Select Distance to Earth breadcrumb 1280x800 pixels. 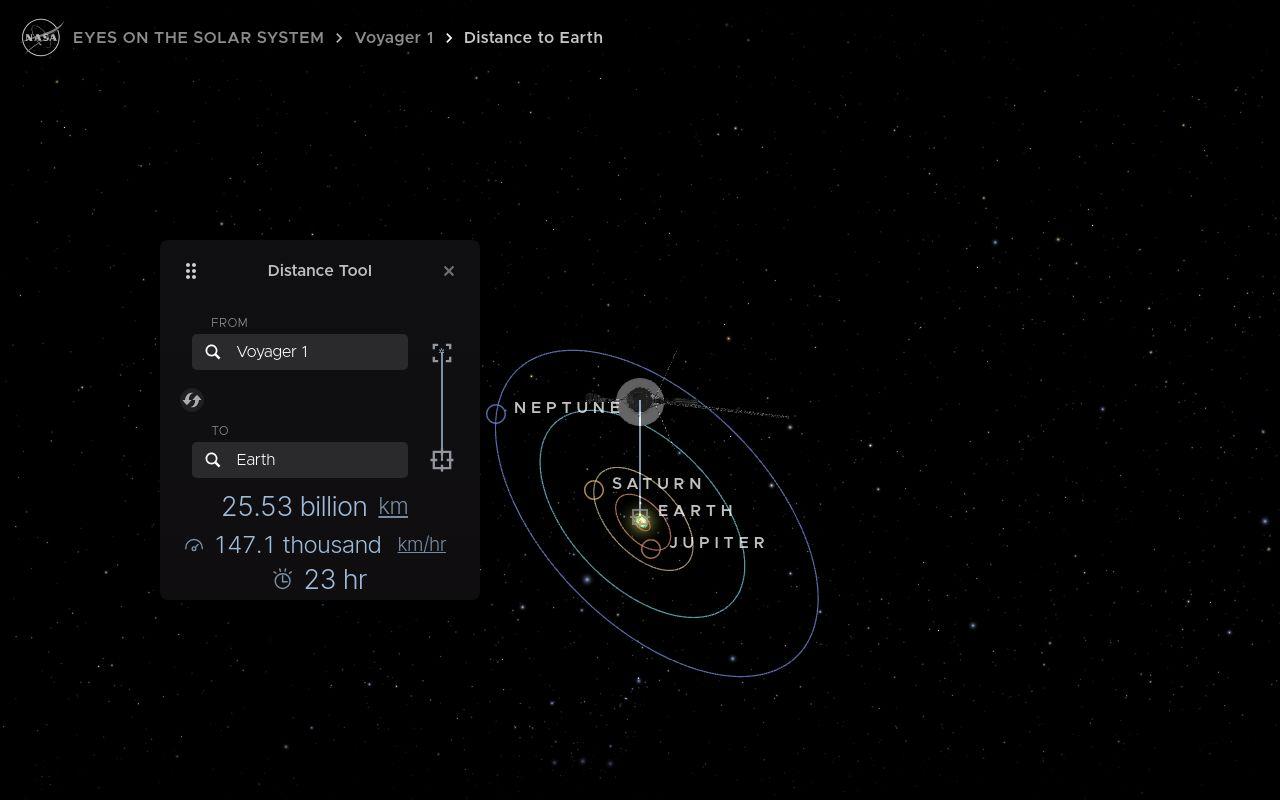pos(533,38)
